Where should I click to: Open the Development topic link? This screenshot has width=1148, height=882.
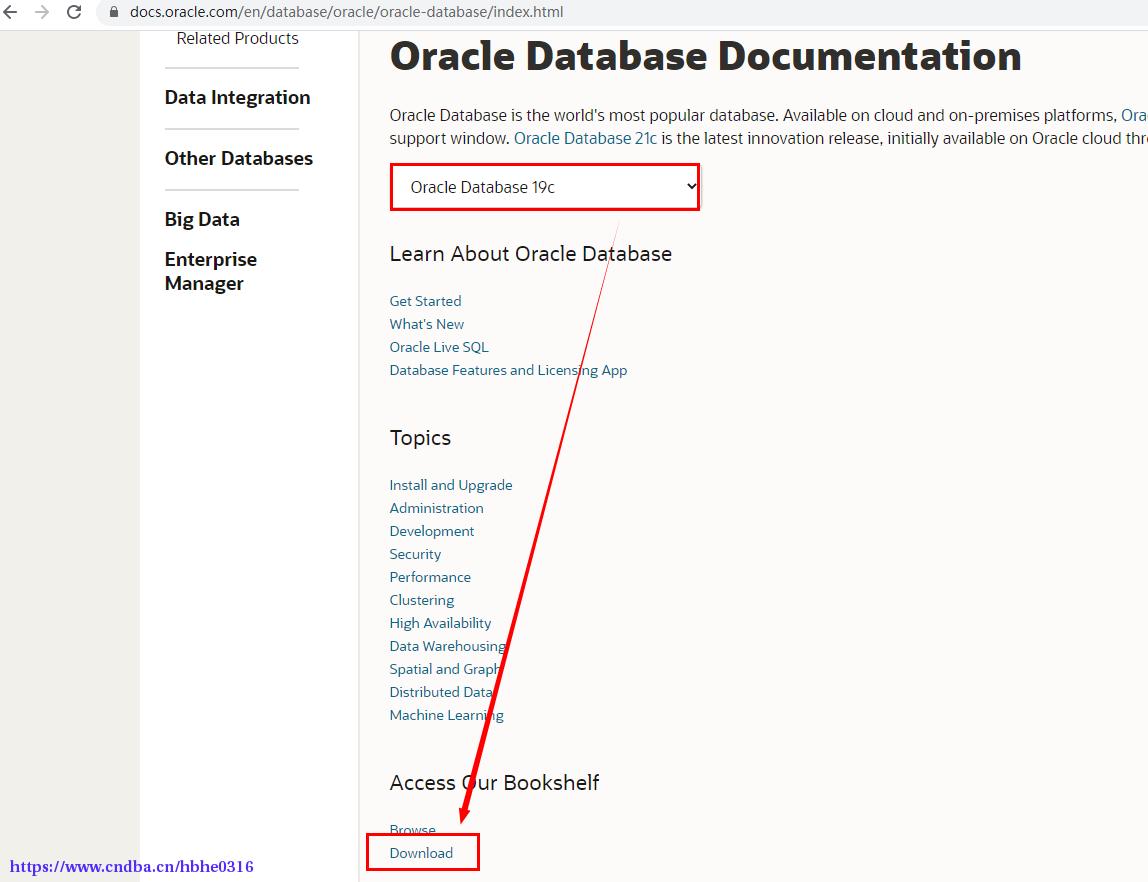(x=432, y=531)
